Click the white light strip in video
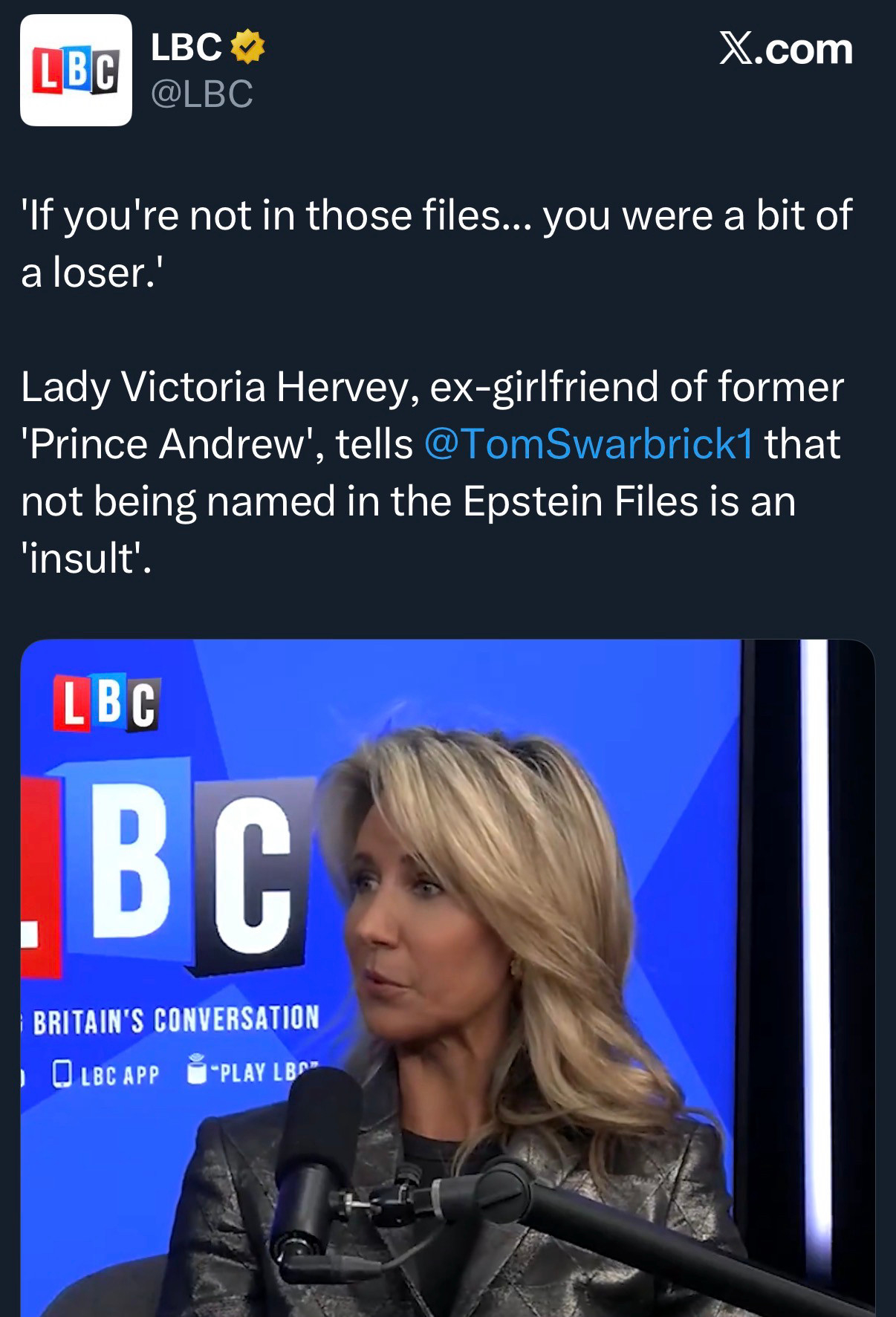896x1317 pixels. 815,854
